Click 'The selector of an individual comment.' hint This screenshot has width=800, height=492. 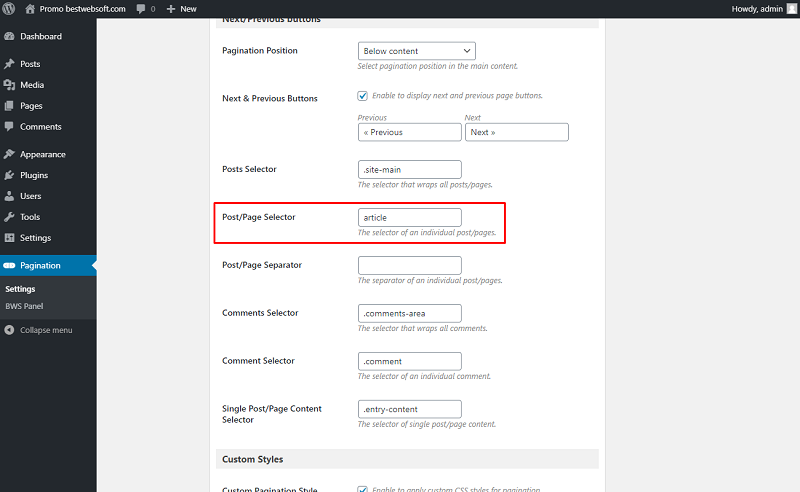pyautogui.click(x=424, y=376)
